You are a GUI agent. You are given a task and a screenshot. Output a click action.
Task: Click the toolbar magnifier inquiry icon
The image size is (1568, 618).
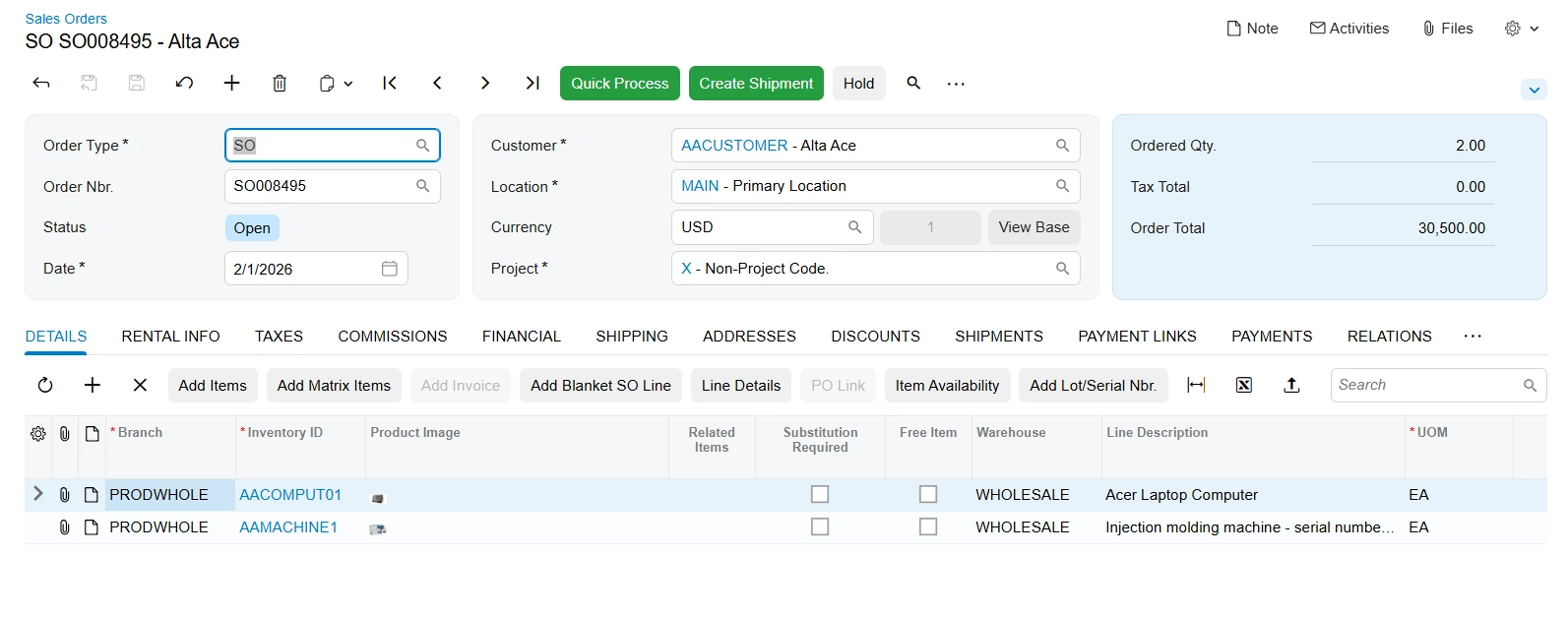(x=913, y=84)
